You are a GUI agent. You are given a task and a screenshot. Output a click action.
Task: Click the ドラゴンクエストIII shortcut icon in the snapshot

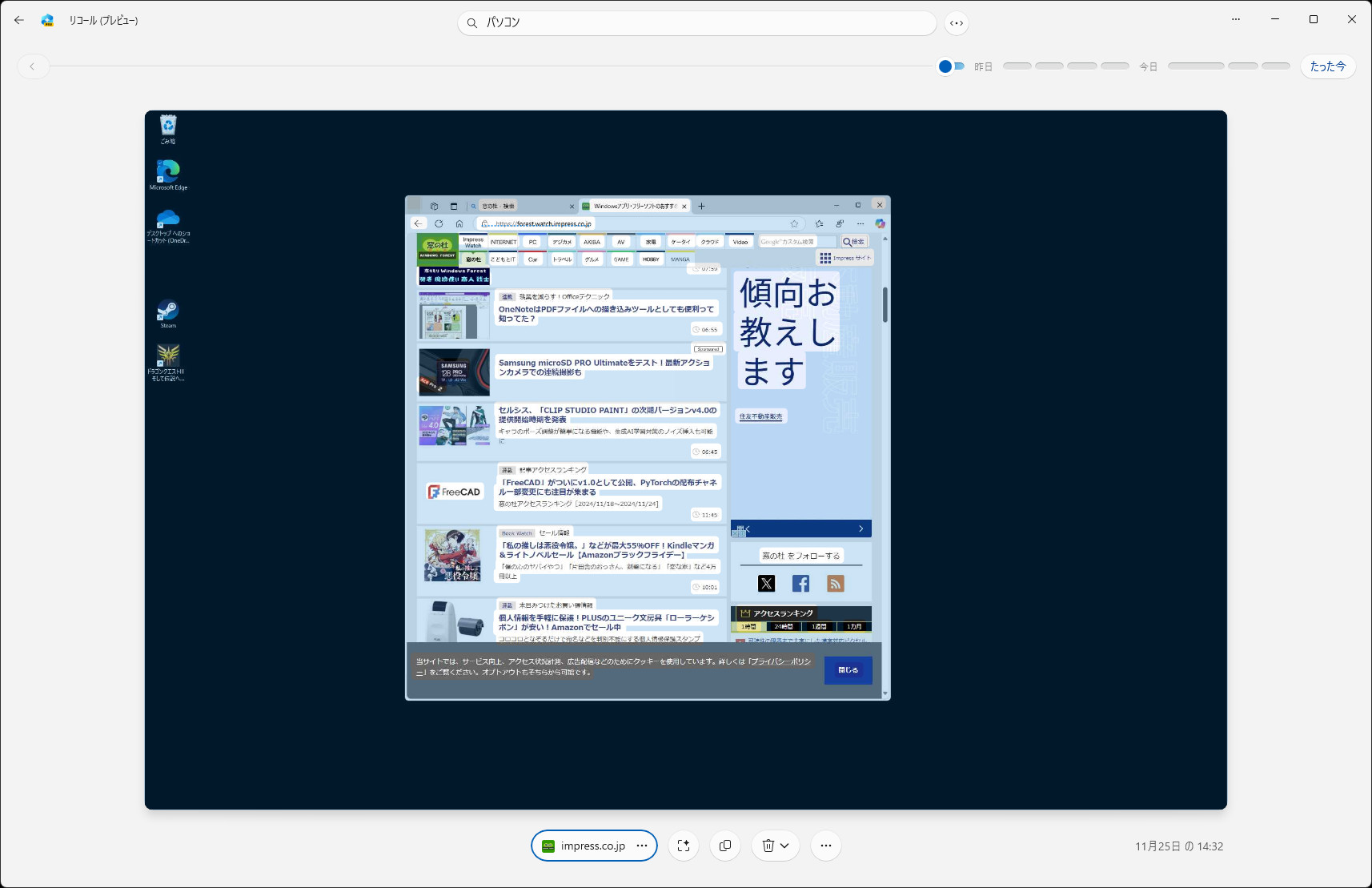click(168, 356)
